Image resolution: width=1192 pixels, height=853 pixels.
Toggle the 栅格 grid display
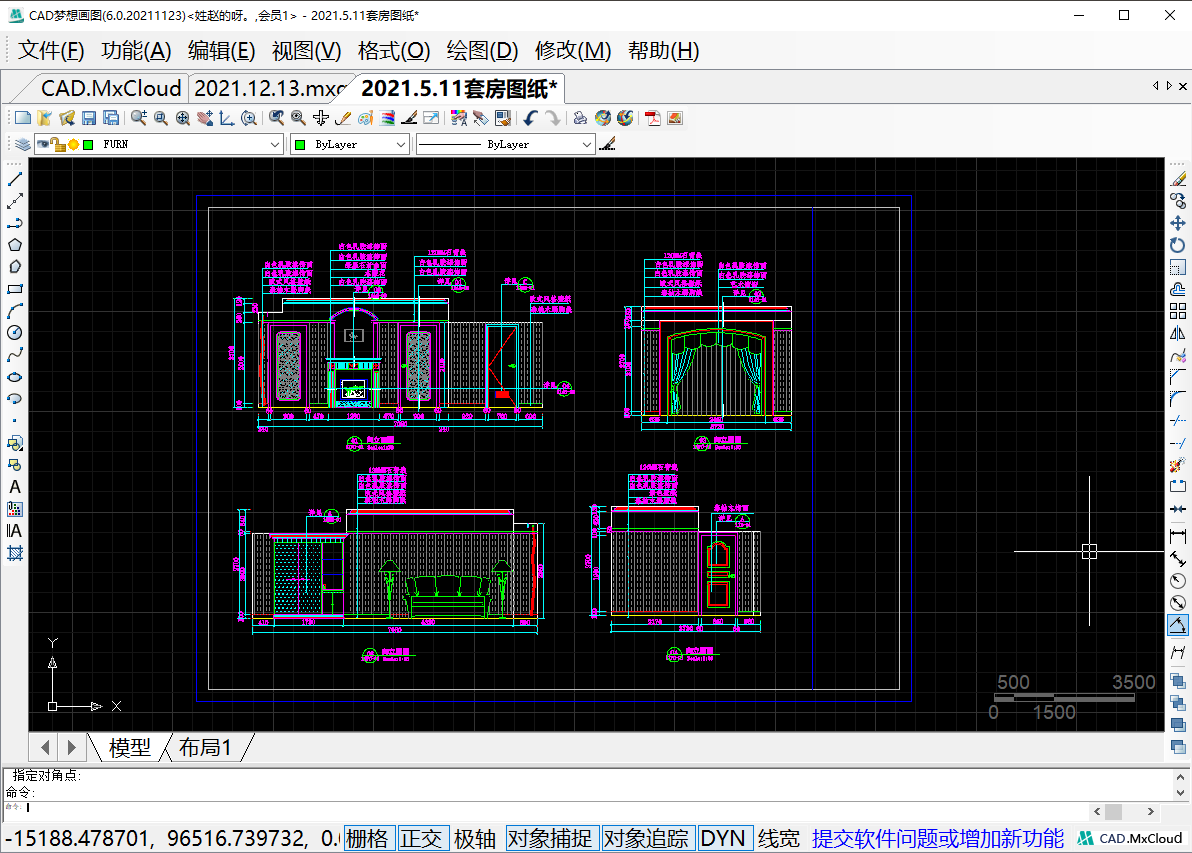point(367,838)
